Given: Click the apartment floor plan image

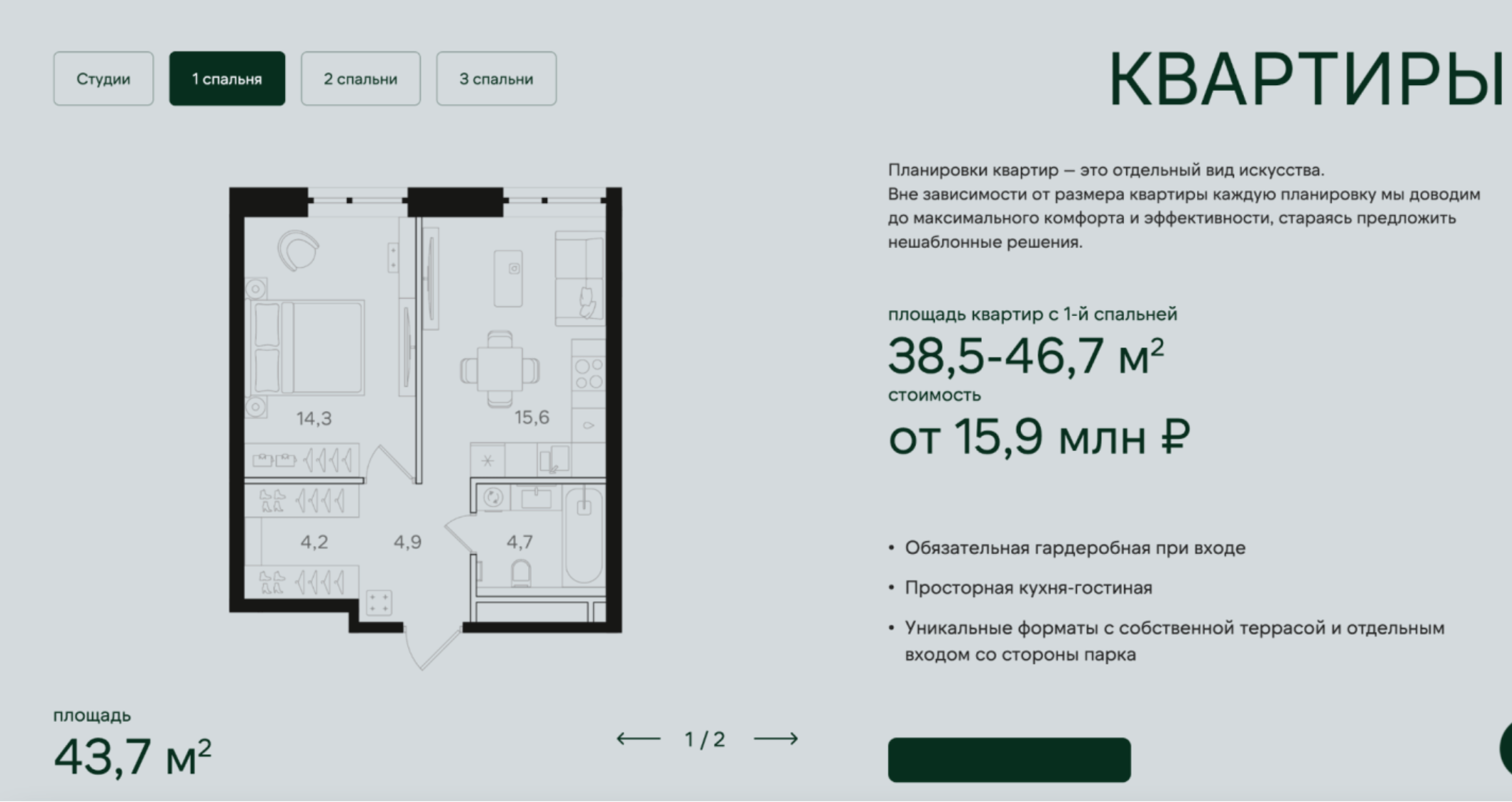Looking at the screenshot, I should 425,427.
